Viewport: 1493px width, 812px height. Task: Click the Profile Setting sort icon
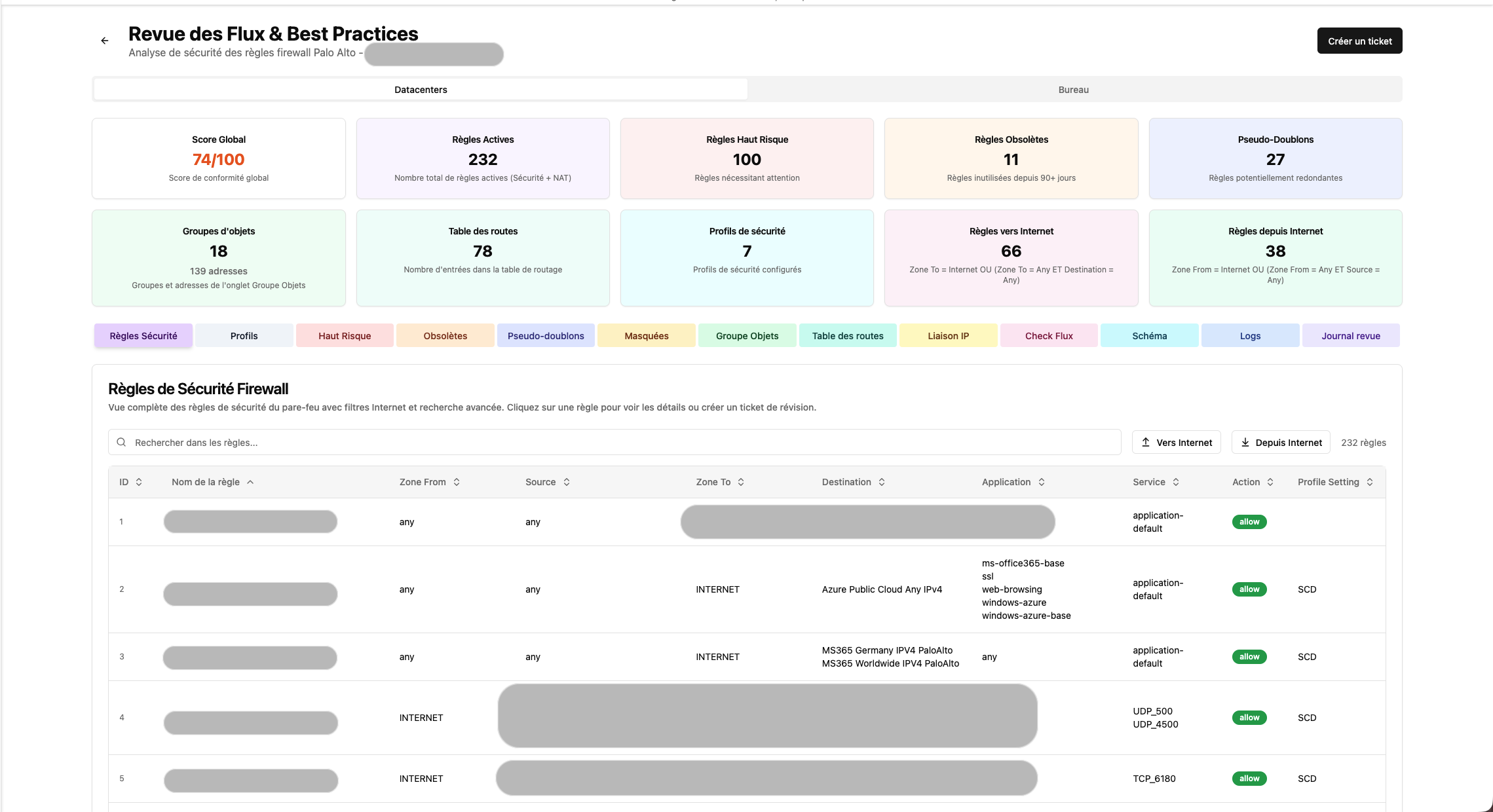pos(1370,482)
